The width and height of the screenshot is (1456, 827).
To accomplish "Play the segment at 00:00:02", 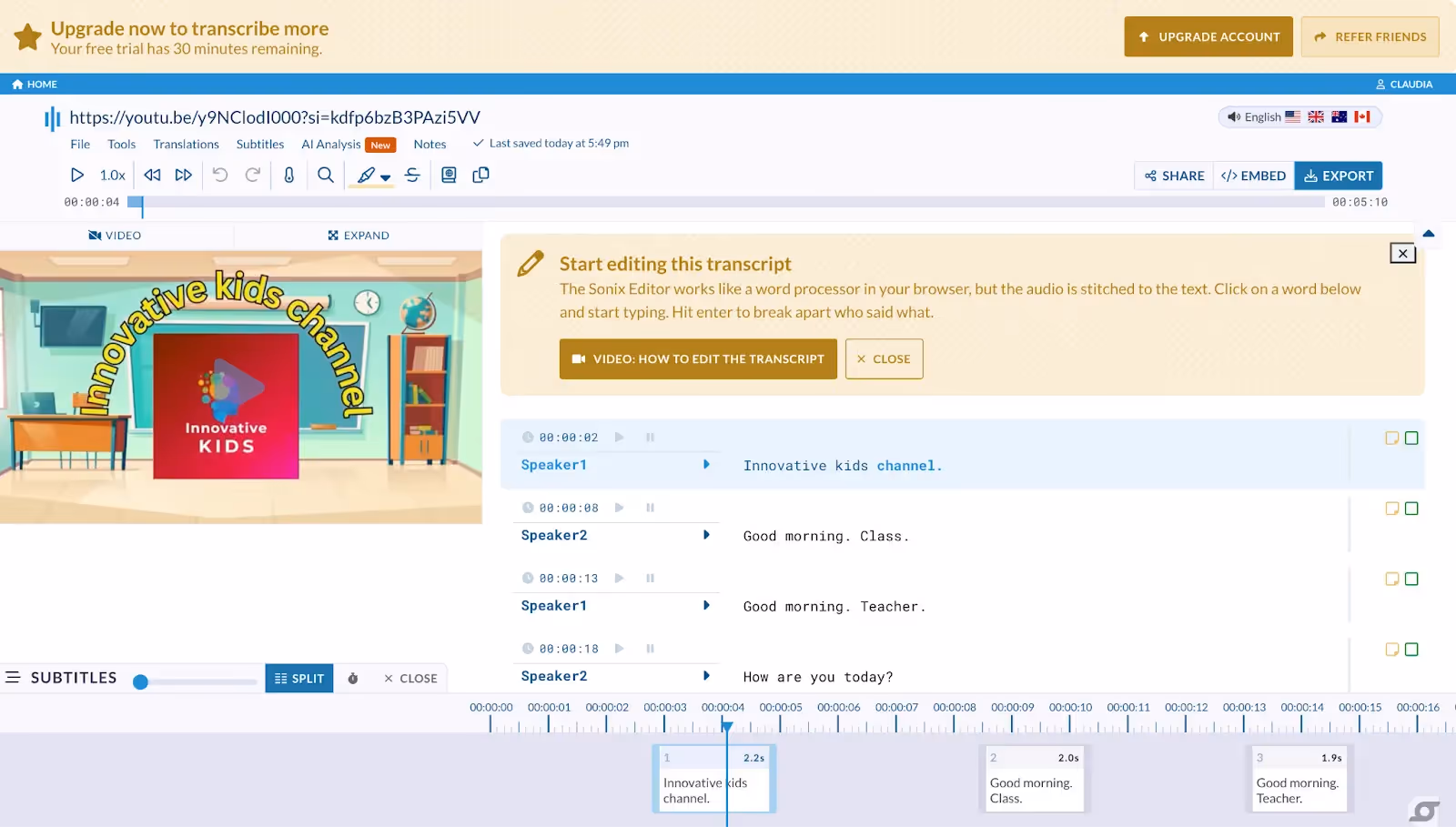I will (x=619, y=437).
